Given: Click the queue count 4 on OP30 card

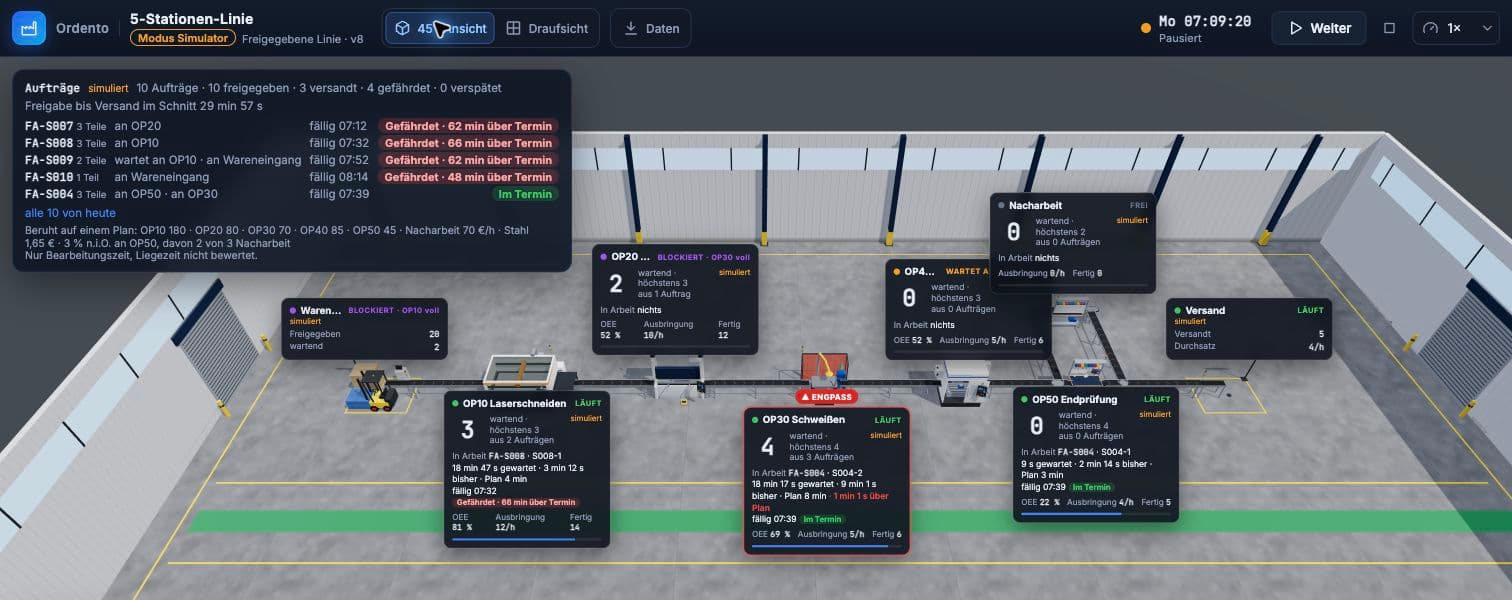Looking at the screenshot, I should 767,446.
